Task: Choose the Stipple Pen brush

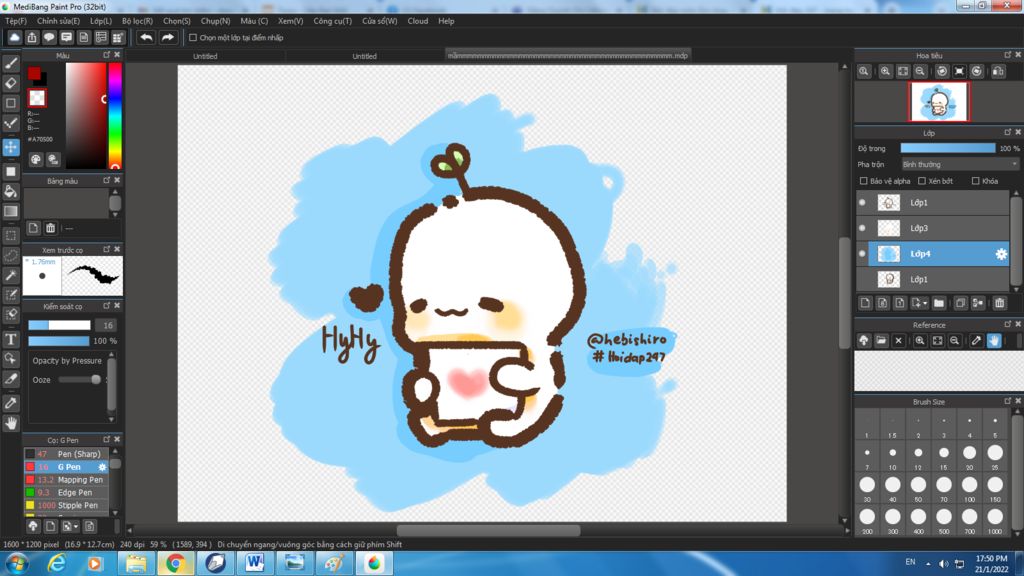Action: (67, 505)
